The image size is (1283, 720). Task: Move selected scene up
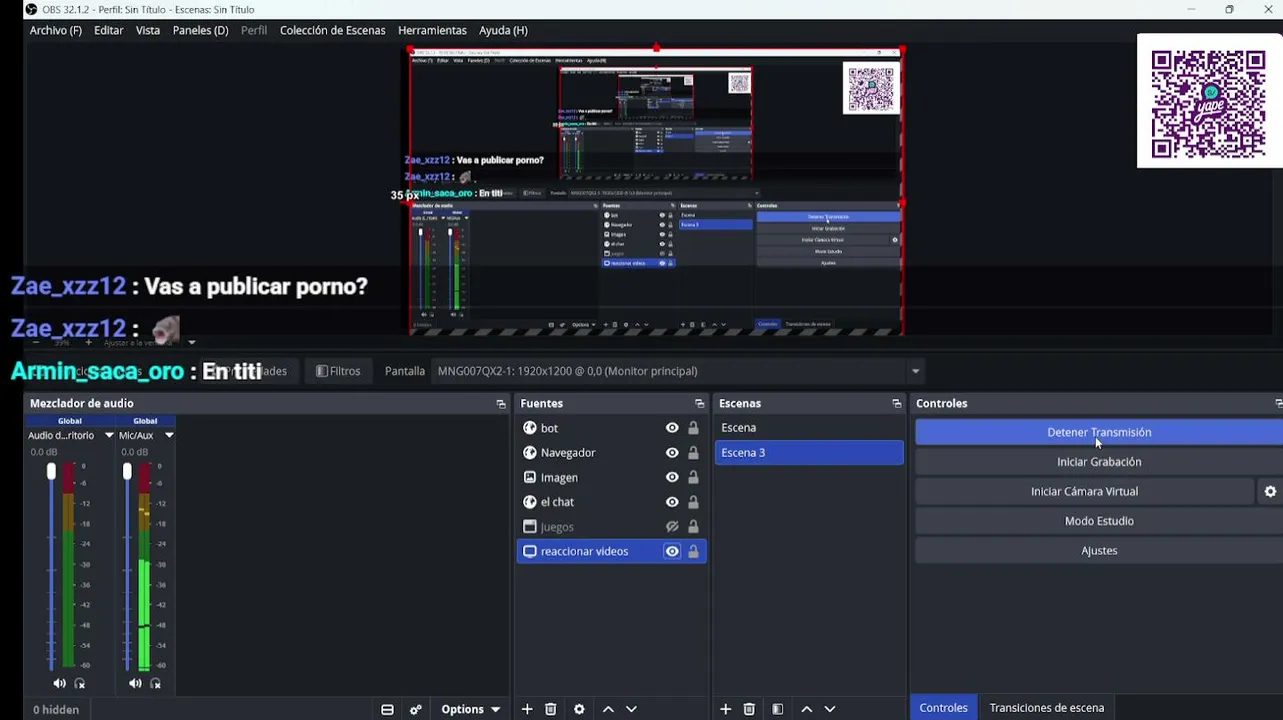(x=807, y=709)
